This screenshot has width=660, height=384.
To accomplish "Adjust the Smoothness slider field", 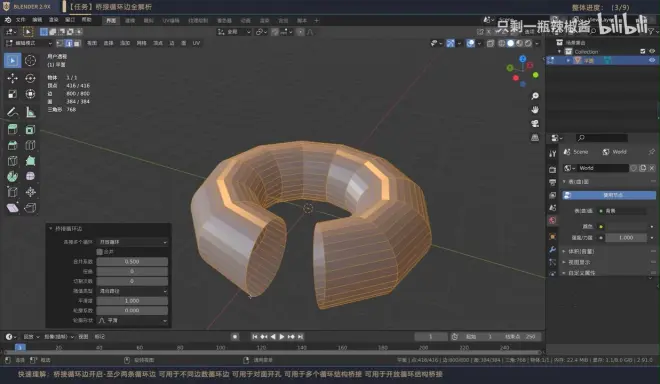I will [x=132, y=301].
